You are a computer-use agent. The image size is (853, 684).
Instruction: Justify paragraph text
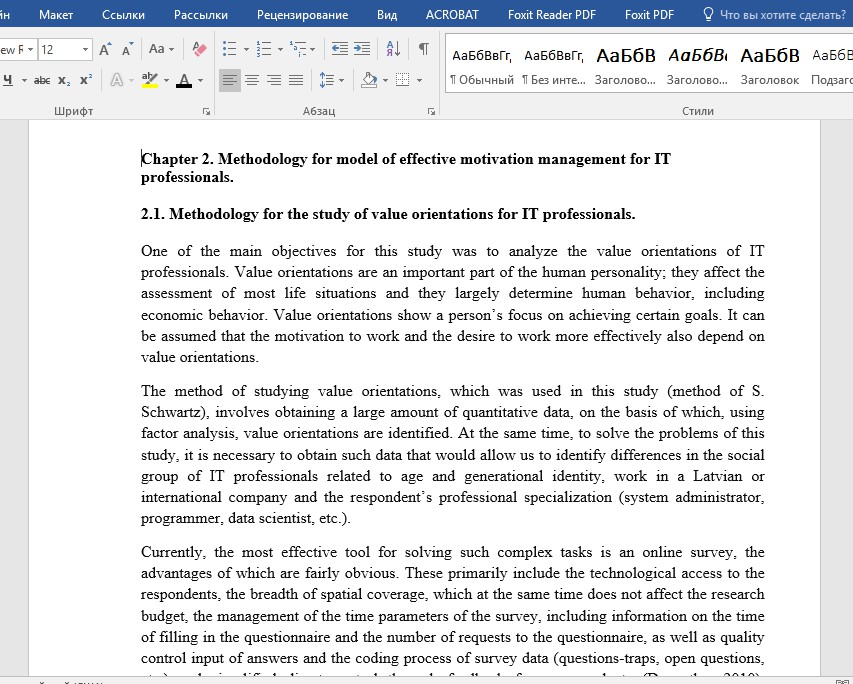pos(296,81)
